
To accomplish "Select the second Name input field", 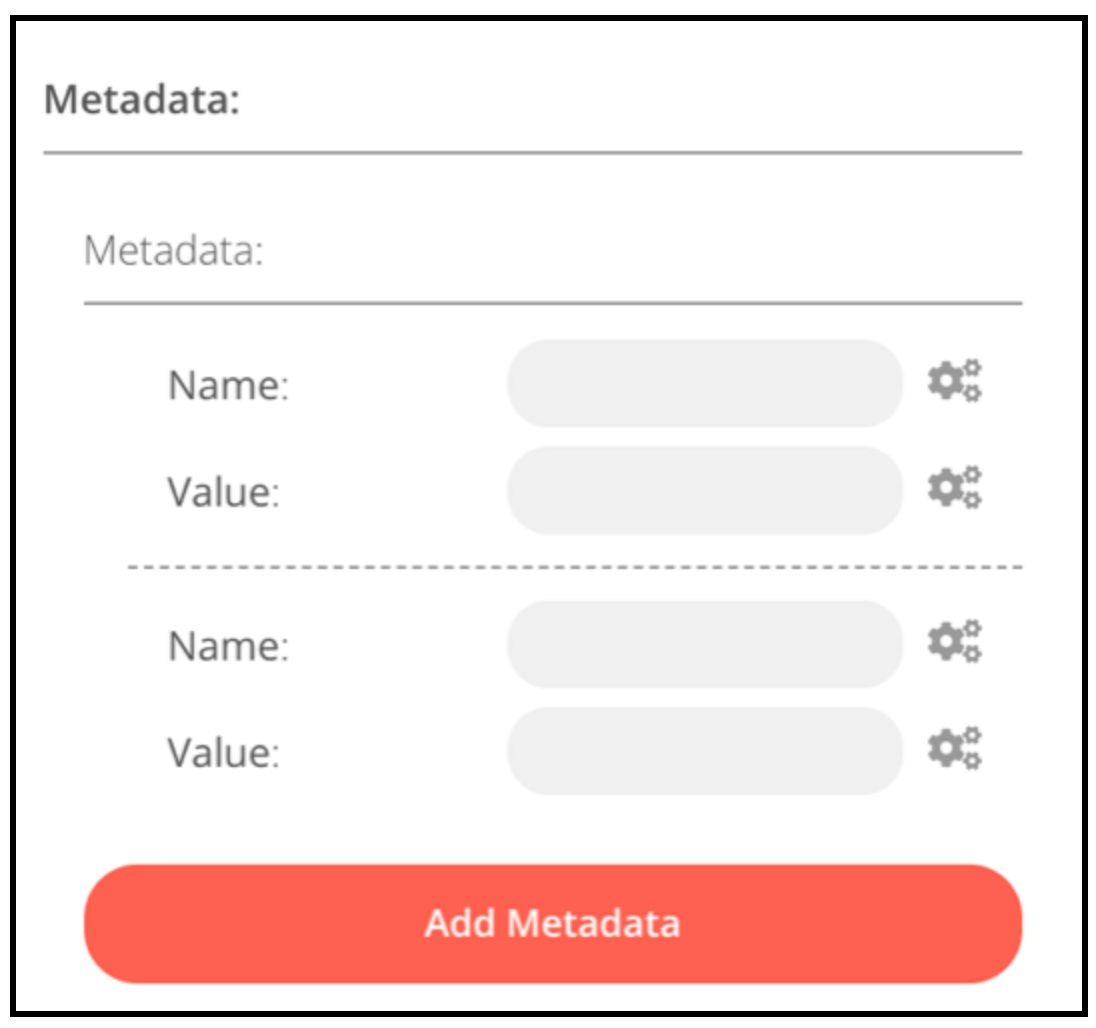I will click(704, 644).
